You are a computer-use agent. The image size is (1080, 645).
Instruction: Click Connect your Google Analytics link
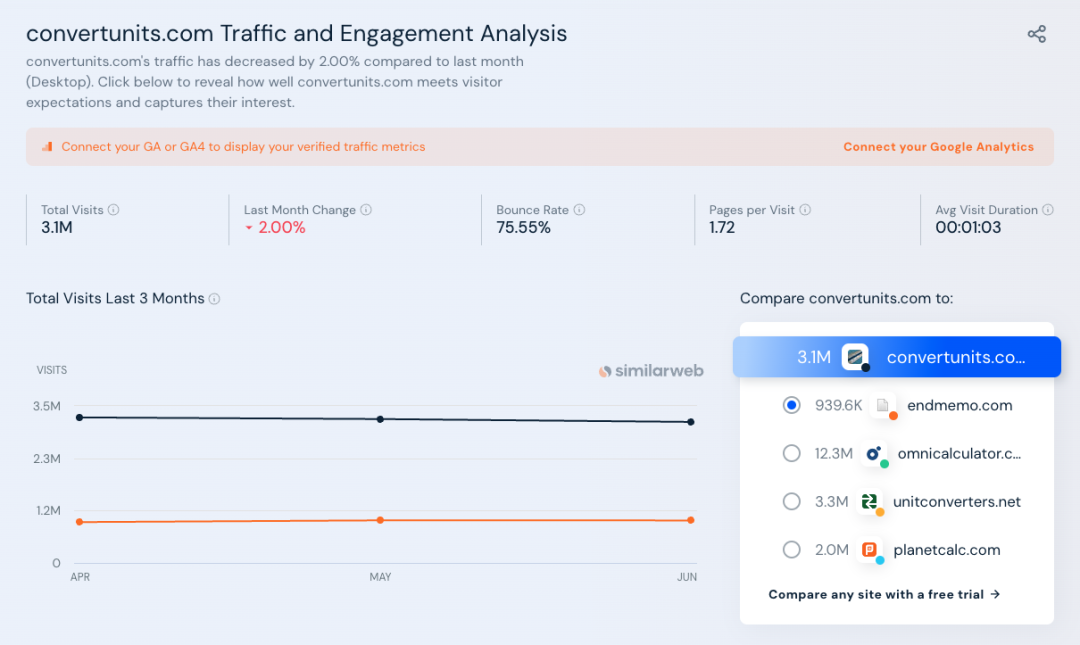pos(938,147)
